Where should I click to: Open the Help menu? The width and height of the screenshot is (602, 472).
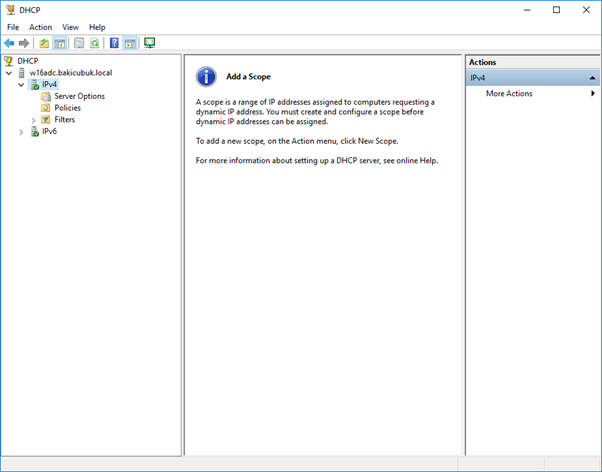[x=97, y=27]
